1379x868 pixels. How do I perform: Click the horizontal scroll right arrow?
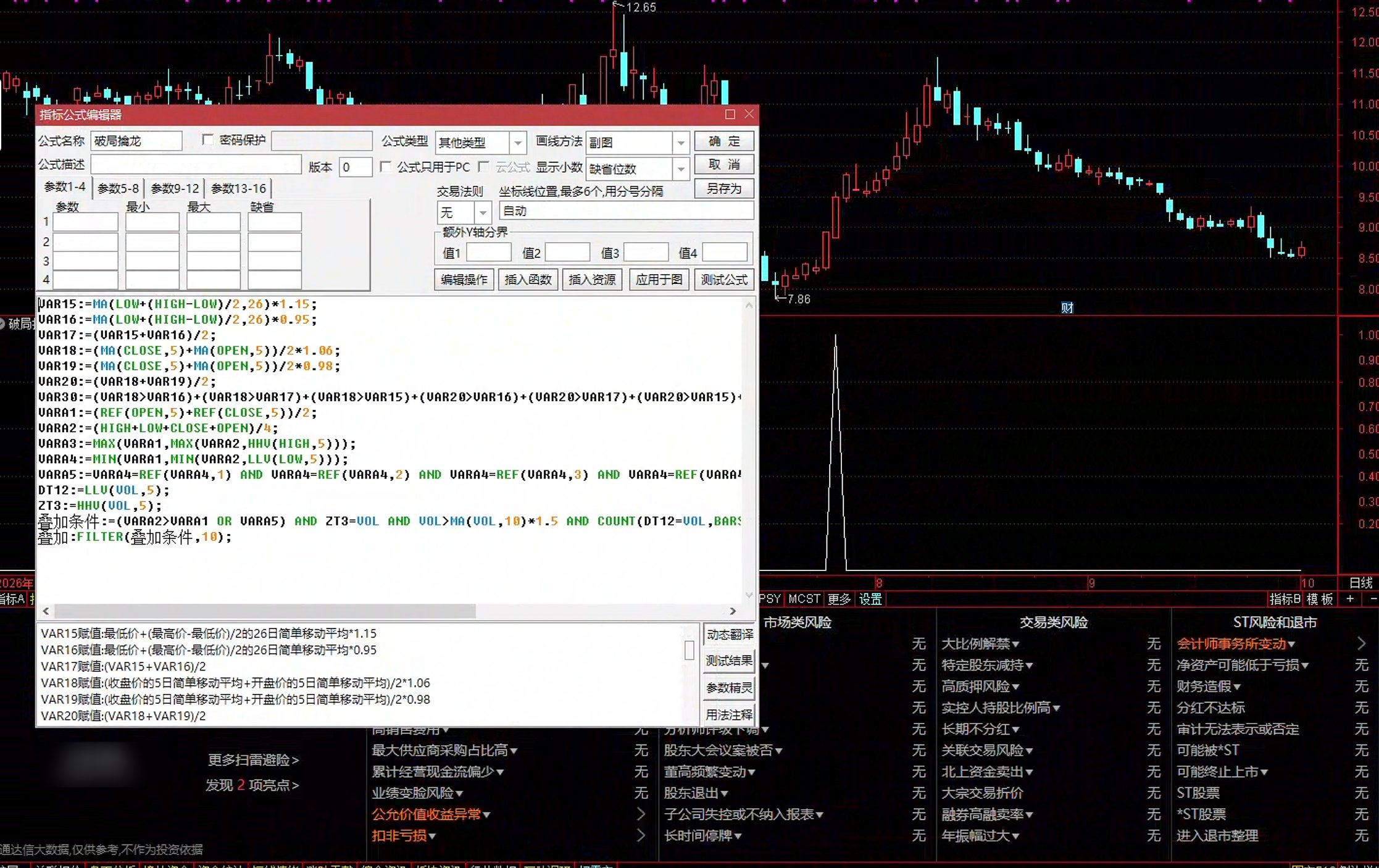(733, 611)
